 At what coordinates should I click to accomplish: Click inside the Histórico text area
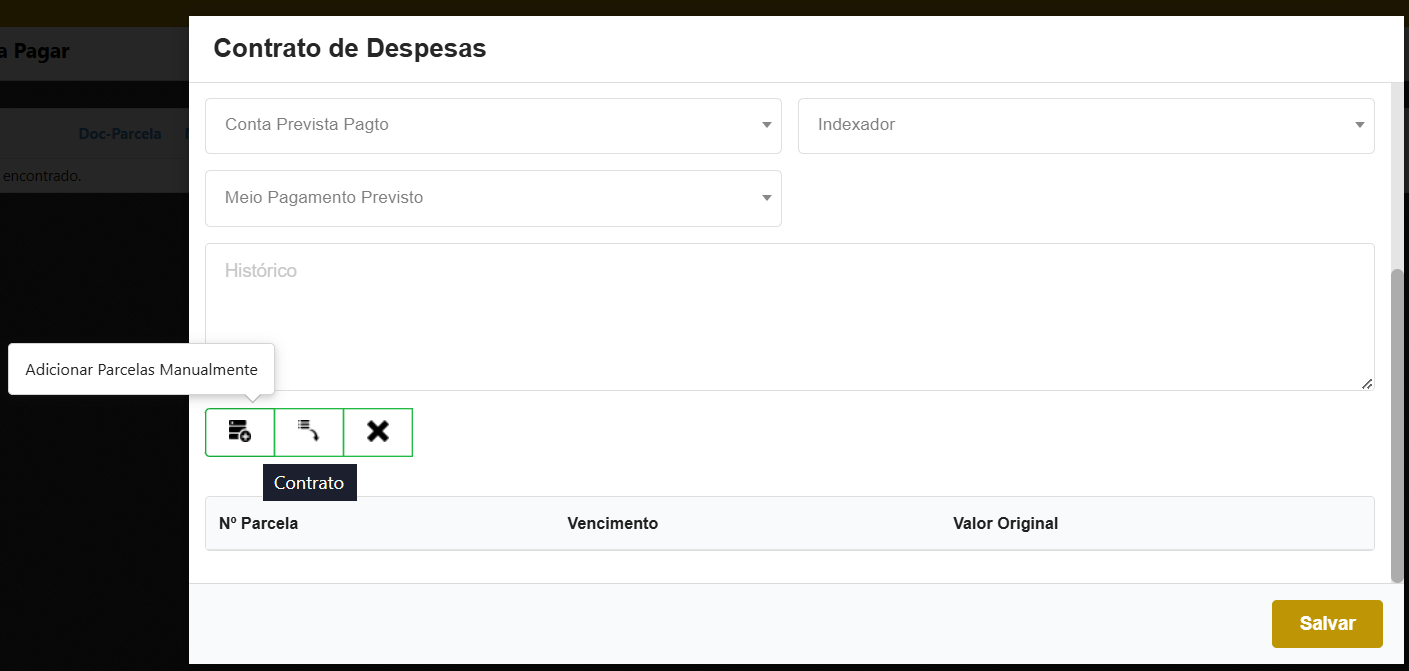pos(790,310)
